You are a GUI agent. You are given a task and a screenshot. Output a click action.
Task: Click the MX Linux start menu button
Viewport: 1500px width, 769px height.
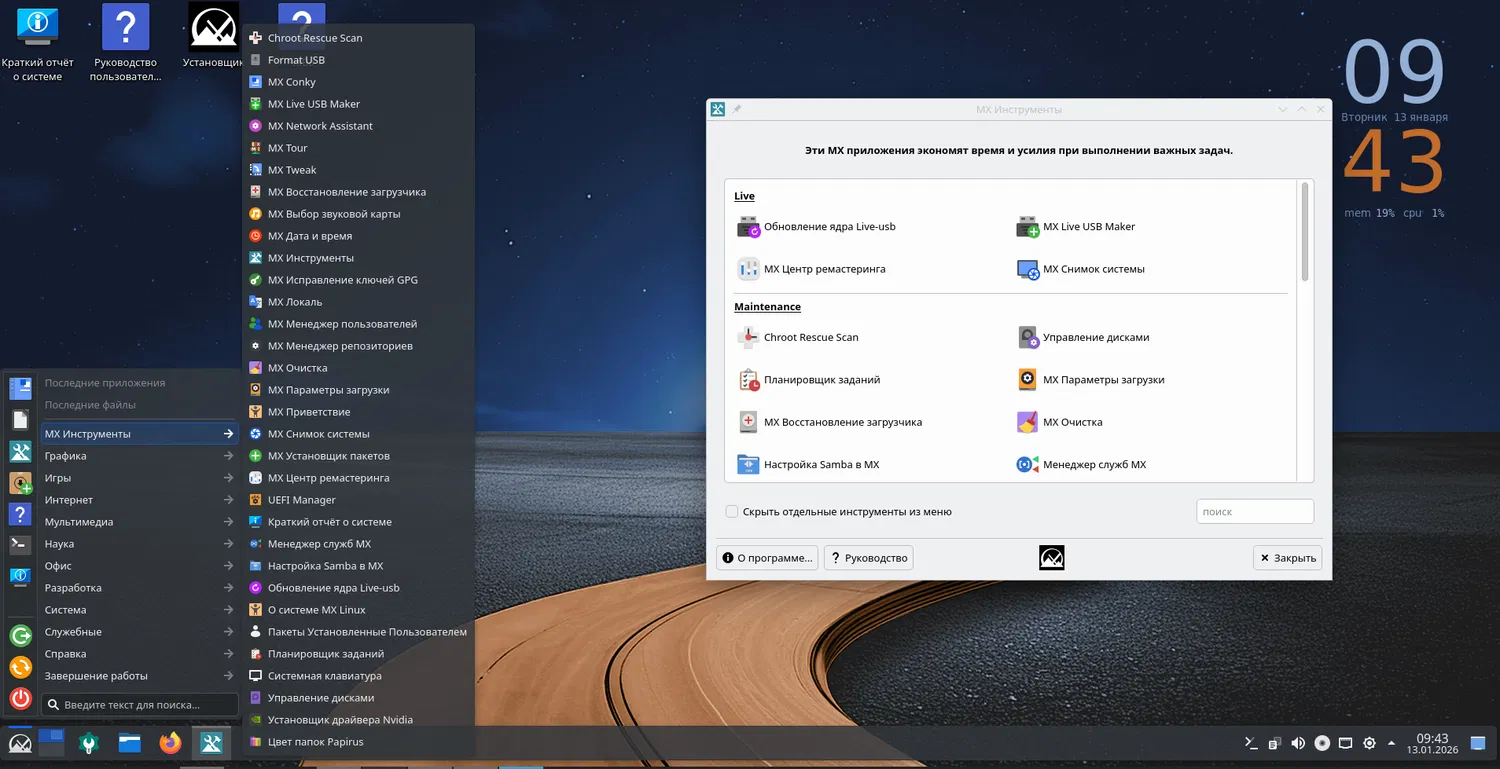(x=19, y=743)
